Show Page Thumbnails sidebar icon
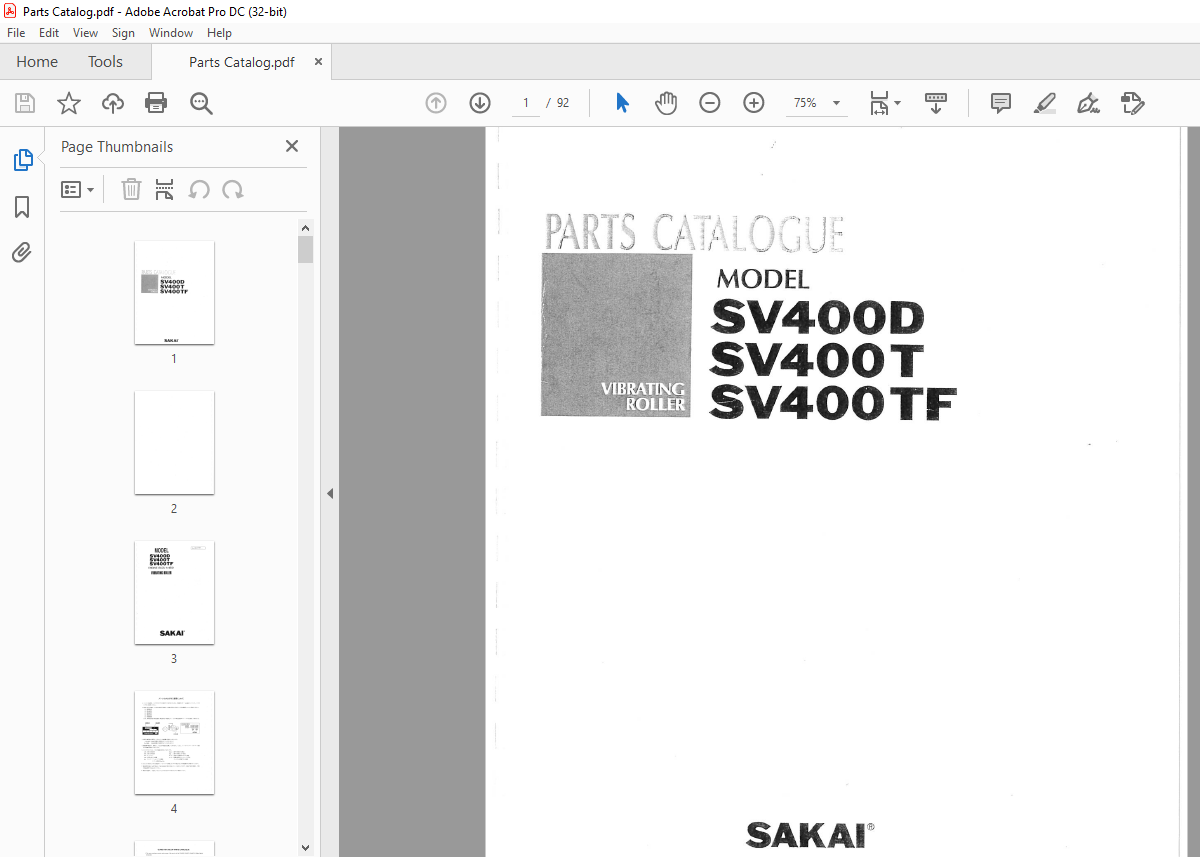 22,160
